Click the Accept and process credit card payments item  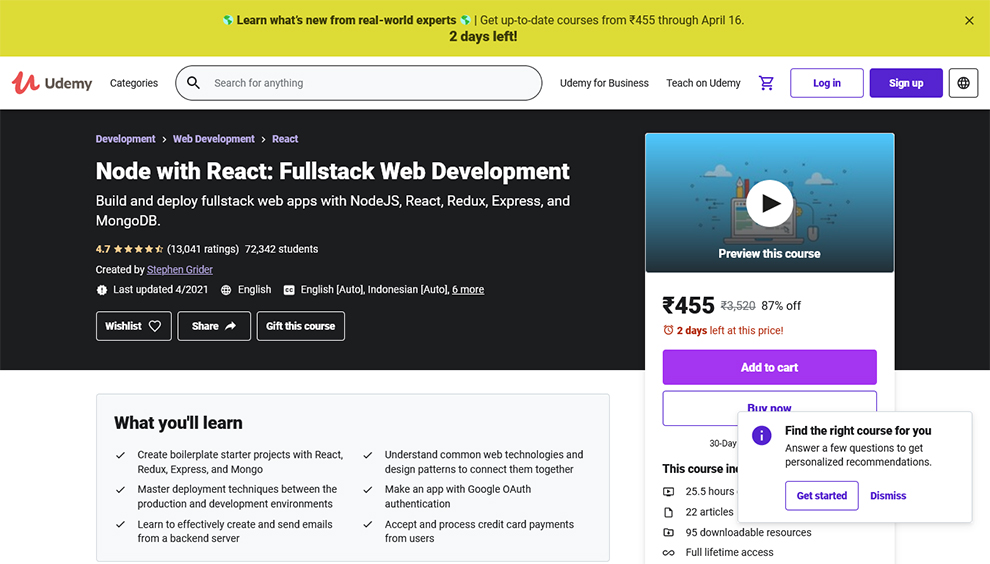coord(479,531)
